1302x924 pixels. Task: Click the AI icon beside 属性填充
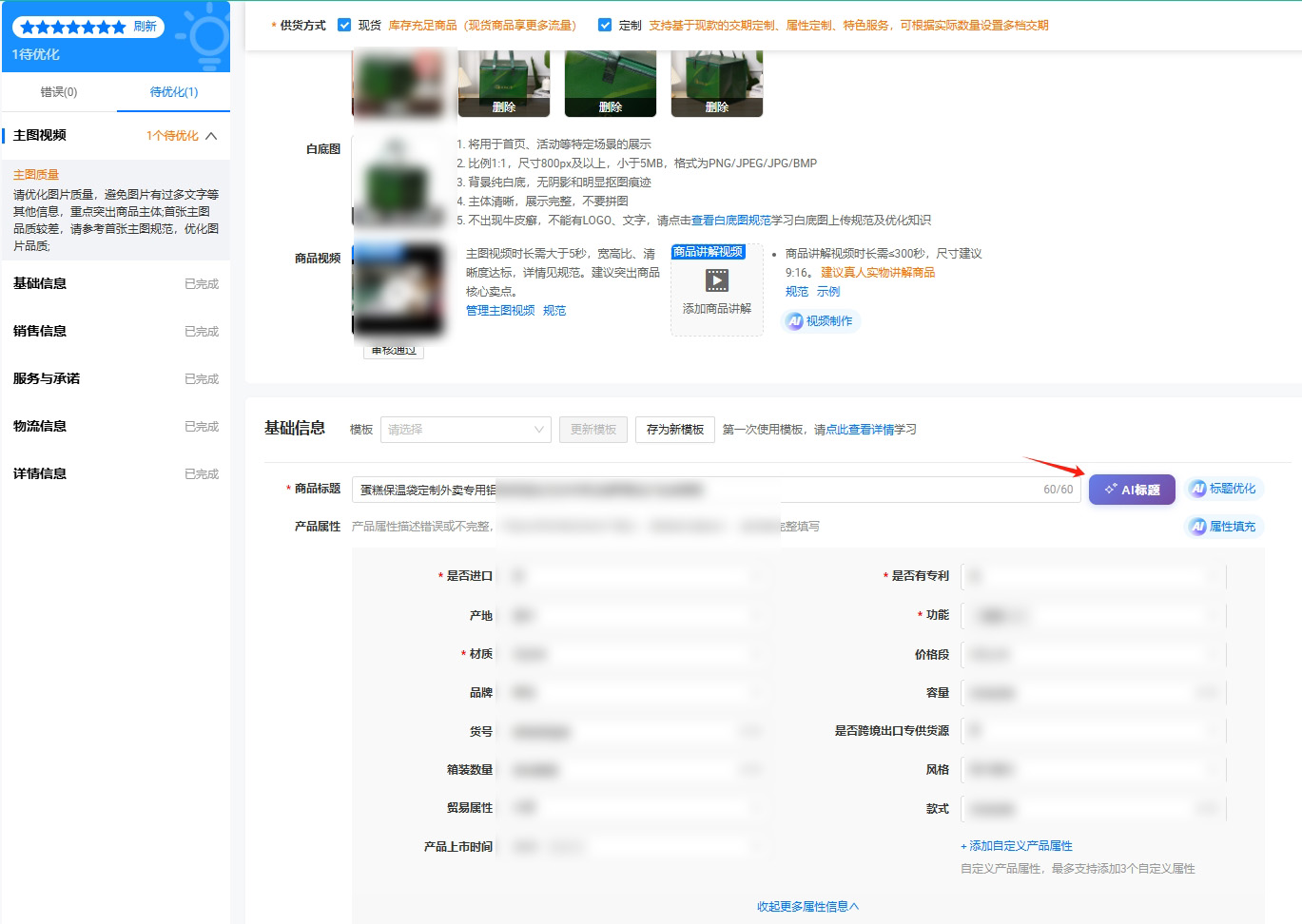pyautogui.click(x=1196, y=526)
